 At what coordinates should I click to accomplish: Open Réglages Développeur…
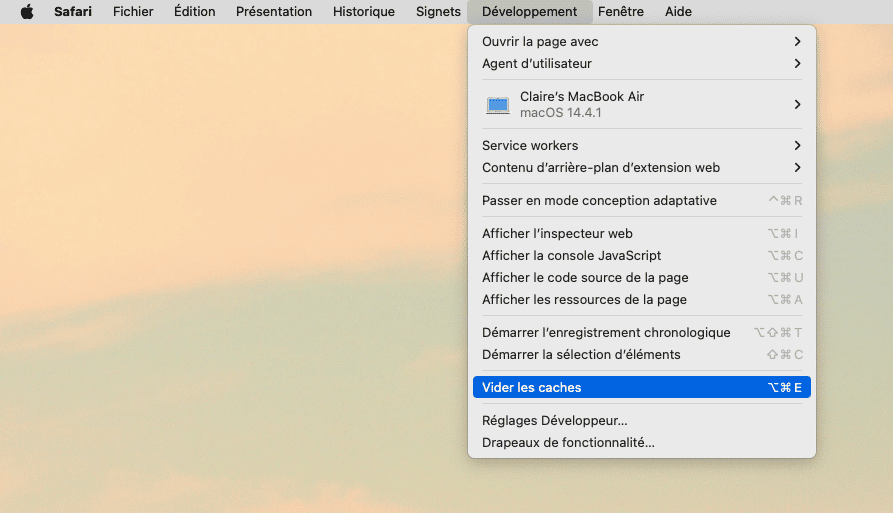pos(642,421)
